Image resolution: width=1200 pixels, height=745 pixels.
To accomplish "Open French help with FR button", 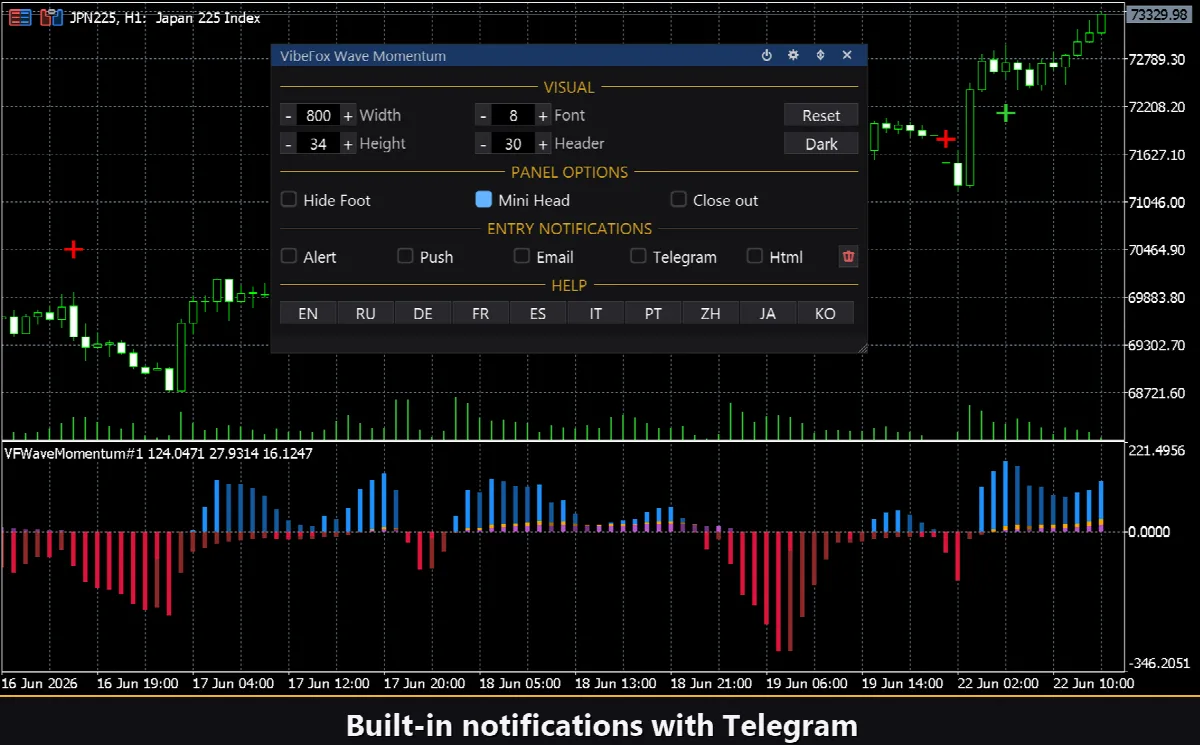I will click(x=481, y=314).
